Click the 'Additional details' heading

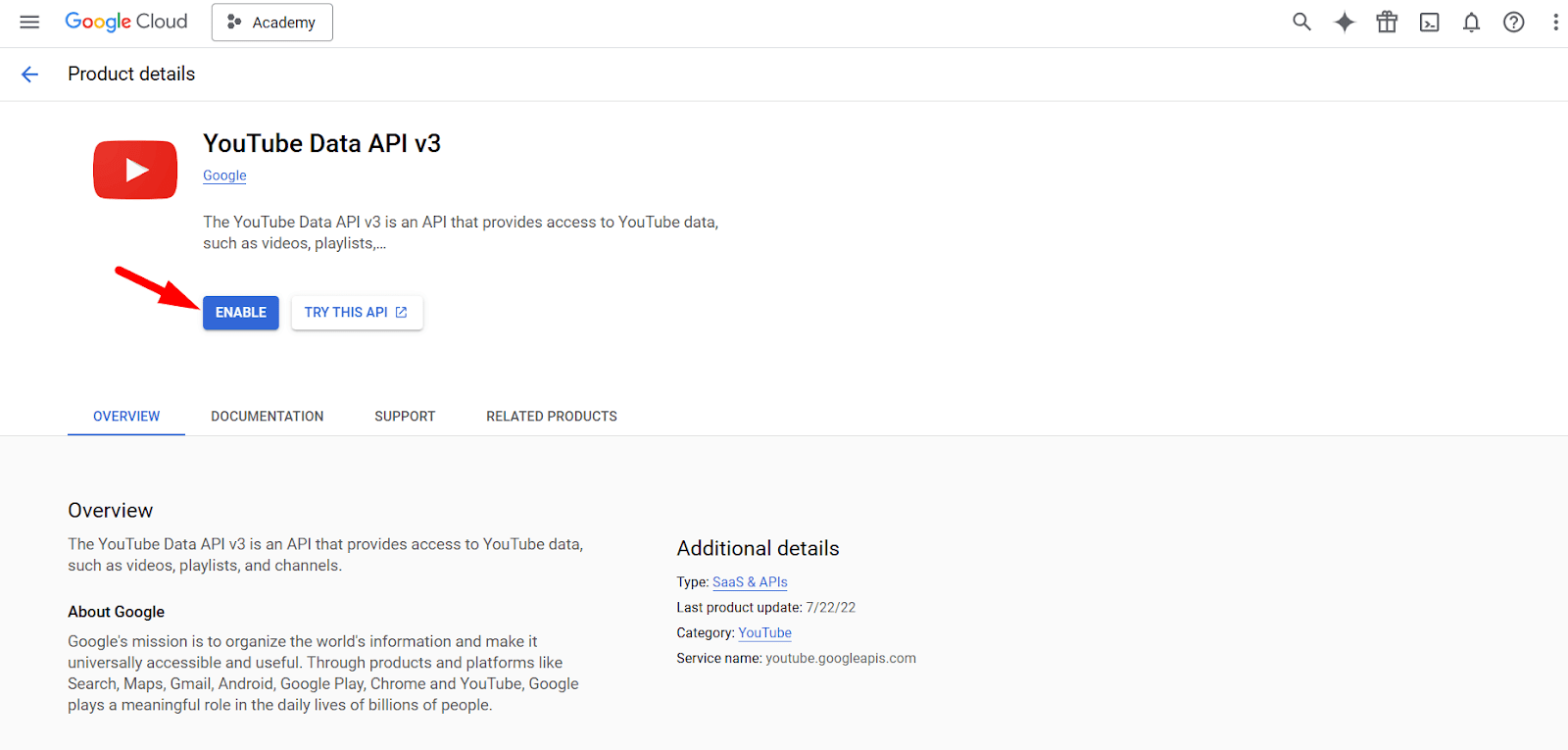(x=758, y=548)
